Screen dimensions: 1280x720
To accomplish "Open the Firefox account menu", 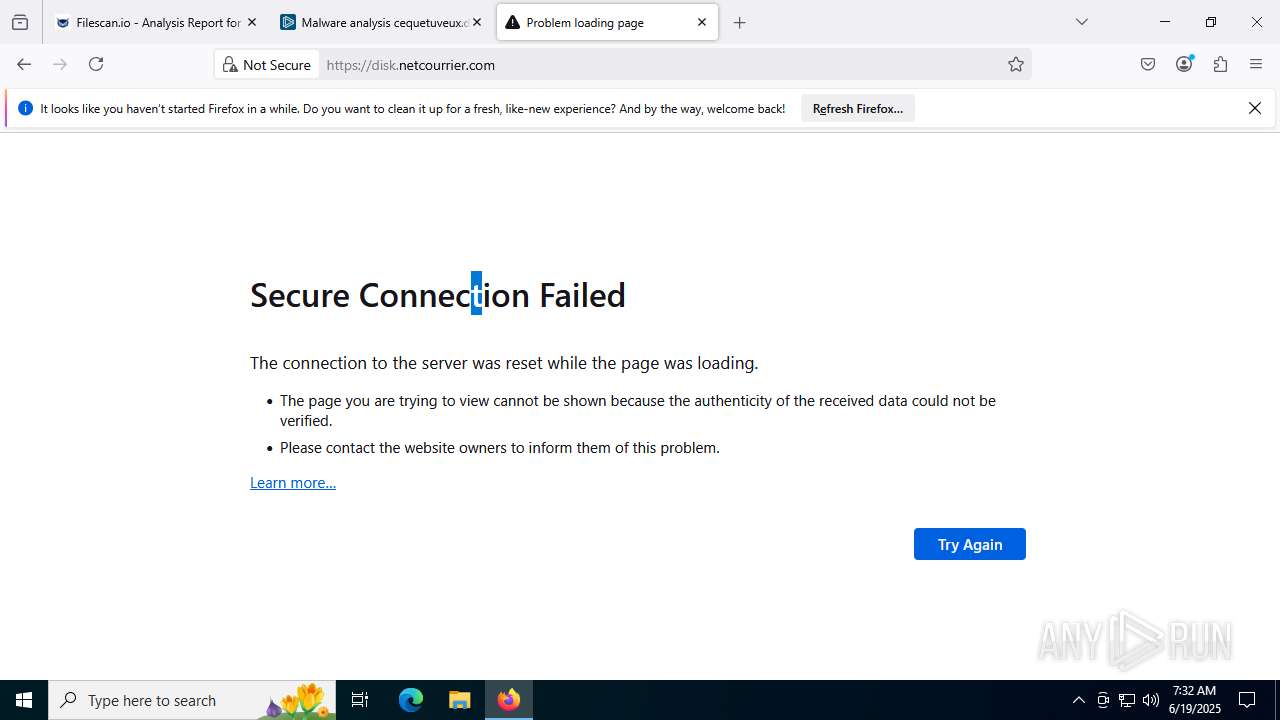I will coord(1184,64).
